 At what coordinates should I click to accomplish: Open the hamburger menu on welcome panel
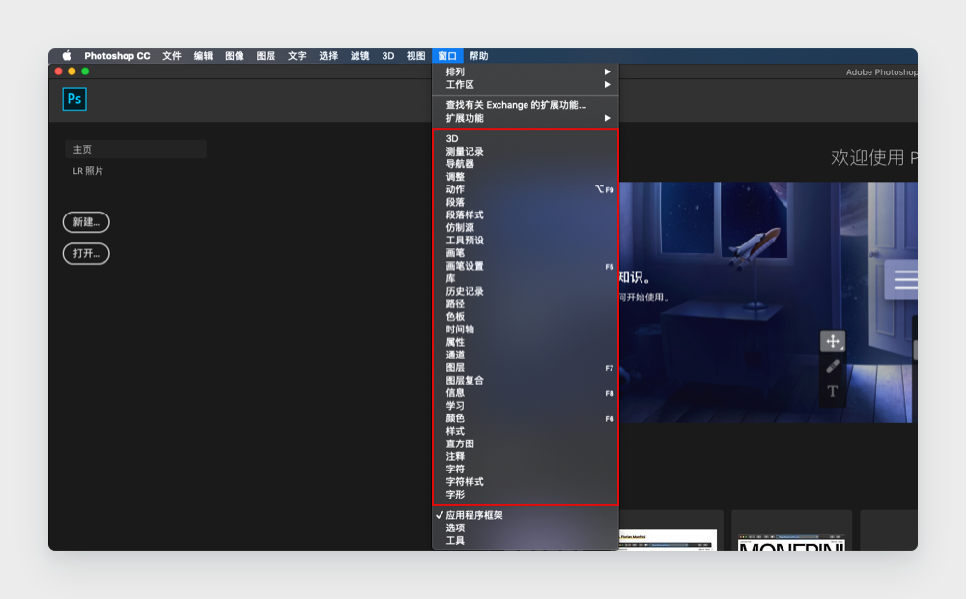coord(904,281)
